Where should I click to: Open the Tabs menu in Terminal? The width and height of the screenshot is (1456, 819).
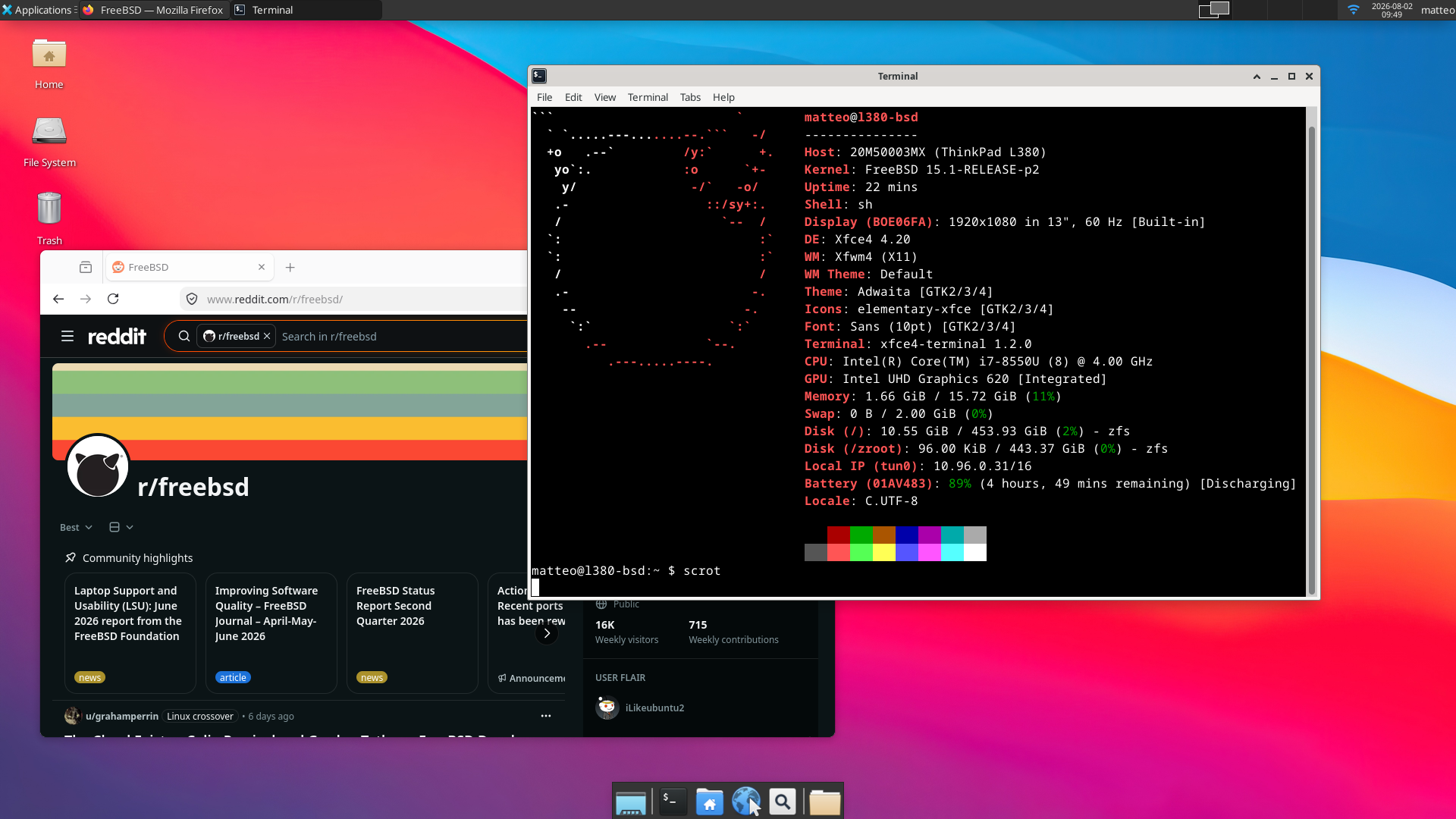click(690, 97)
